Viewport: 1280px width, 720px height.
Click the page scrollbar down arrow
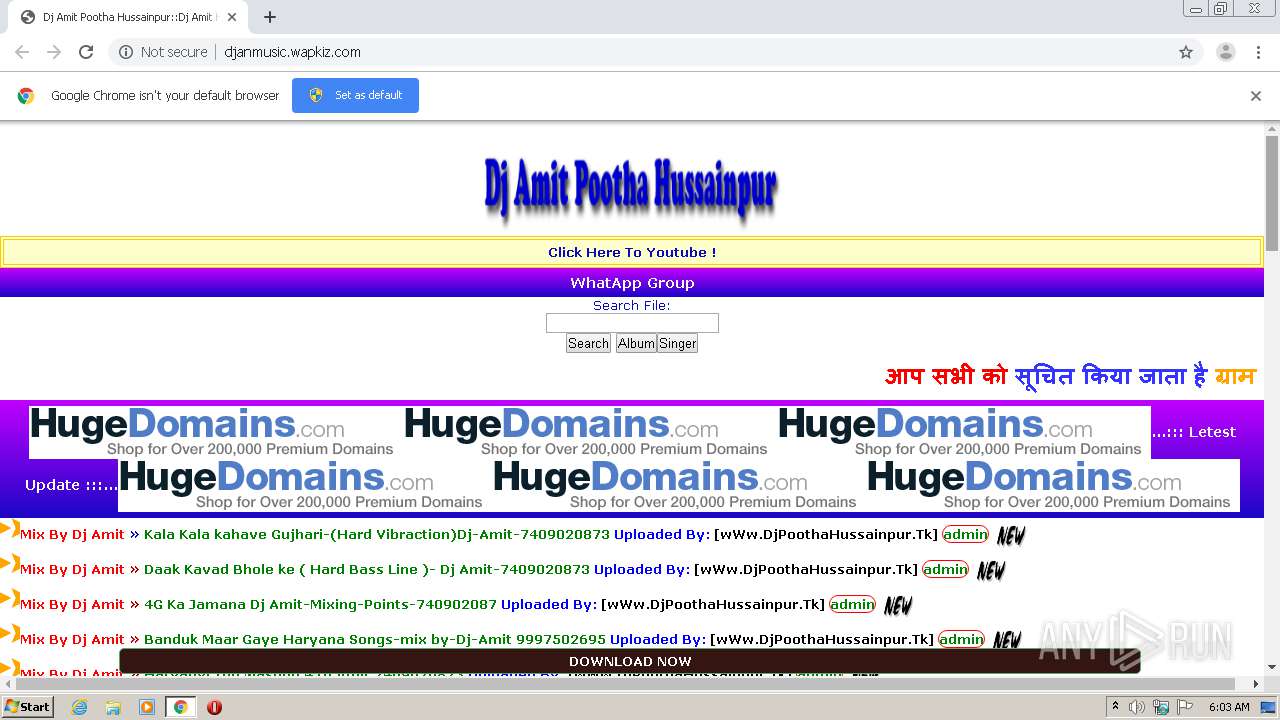point(1272,667)
